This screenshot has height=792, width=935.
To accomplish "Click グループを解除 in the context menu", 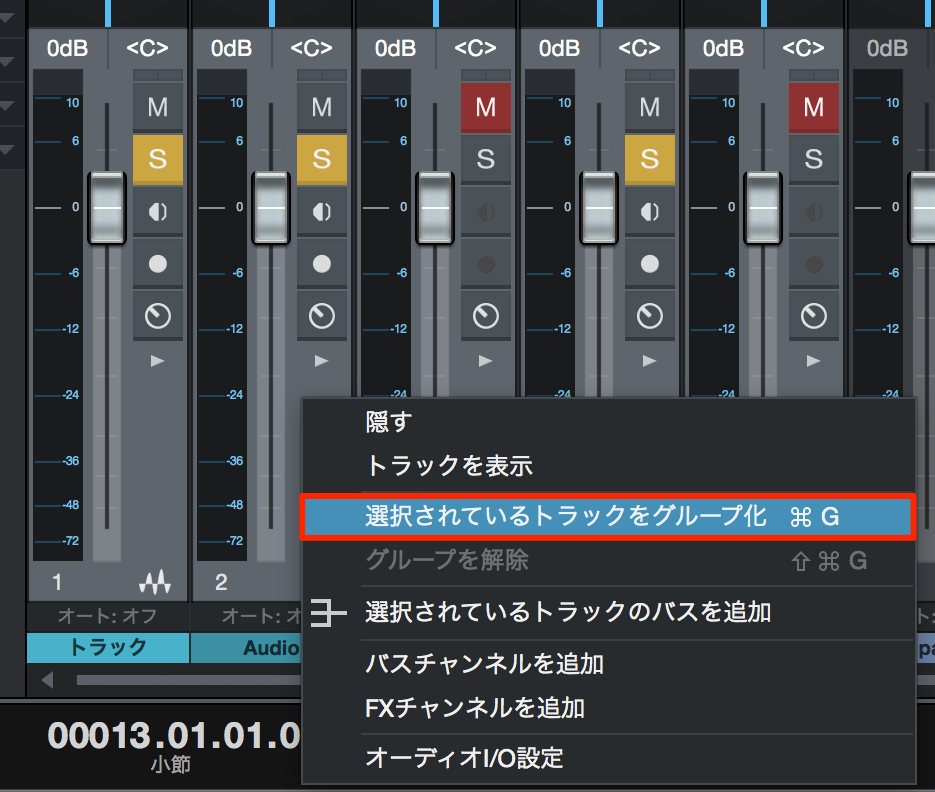I will coord(608,561).
